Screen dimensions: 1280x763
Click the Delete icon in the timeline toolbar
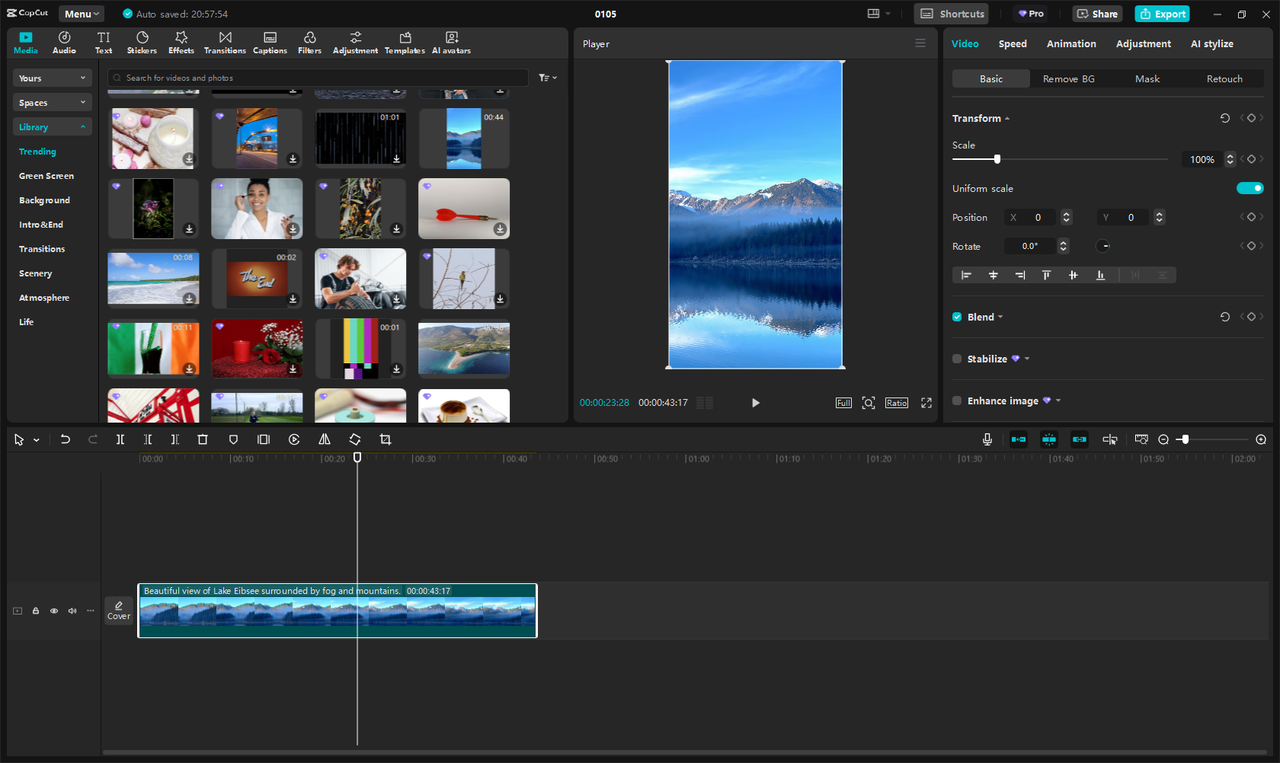(x=203, y=439)
